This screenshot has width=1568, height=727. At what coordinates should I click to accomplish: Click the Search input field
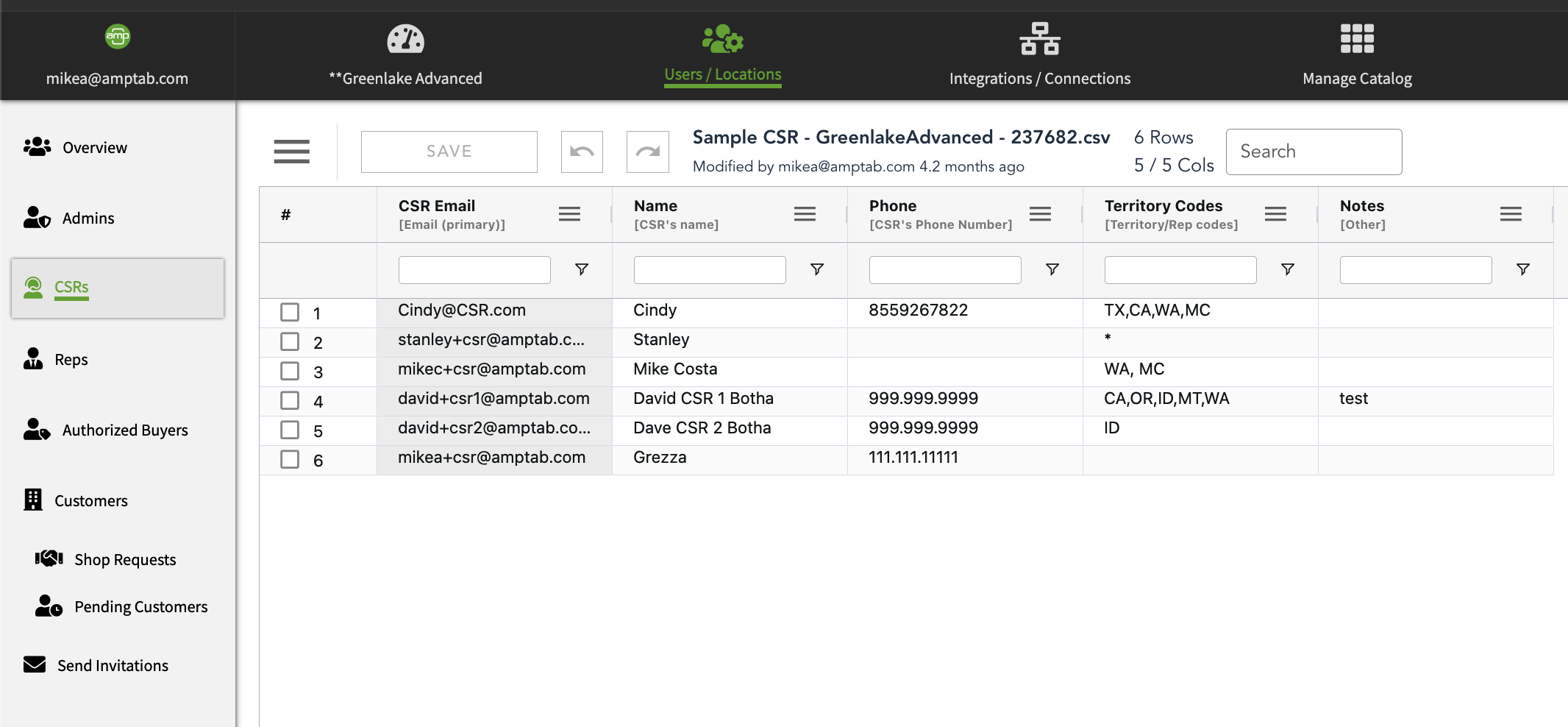click(1314, 152)
